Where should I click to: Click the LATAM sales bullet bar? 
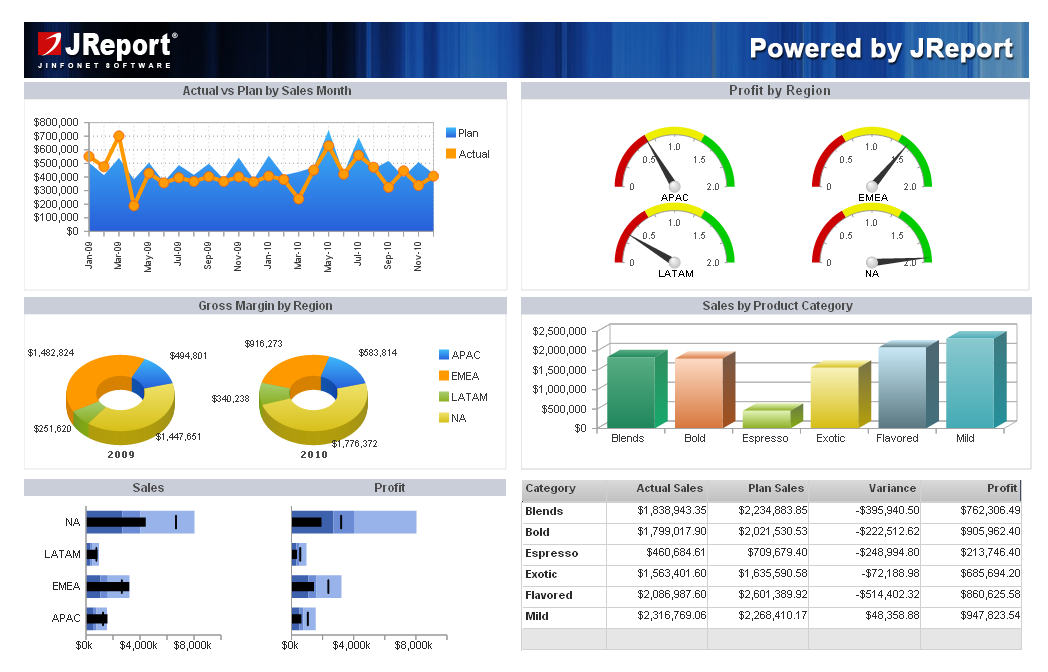pos(93,554)
